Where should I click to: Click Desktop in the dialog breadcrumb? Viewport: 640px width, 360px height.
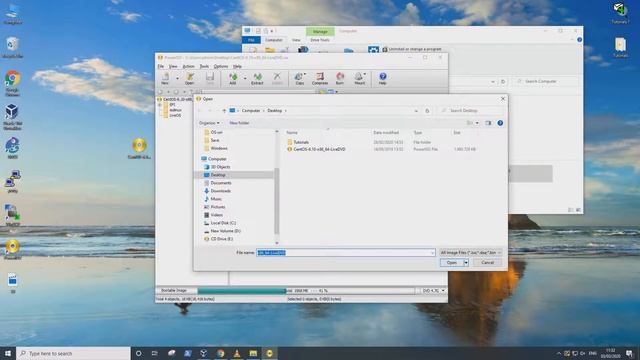(275, 111)
